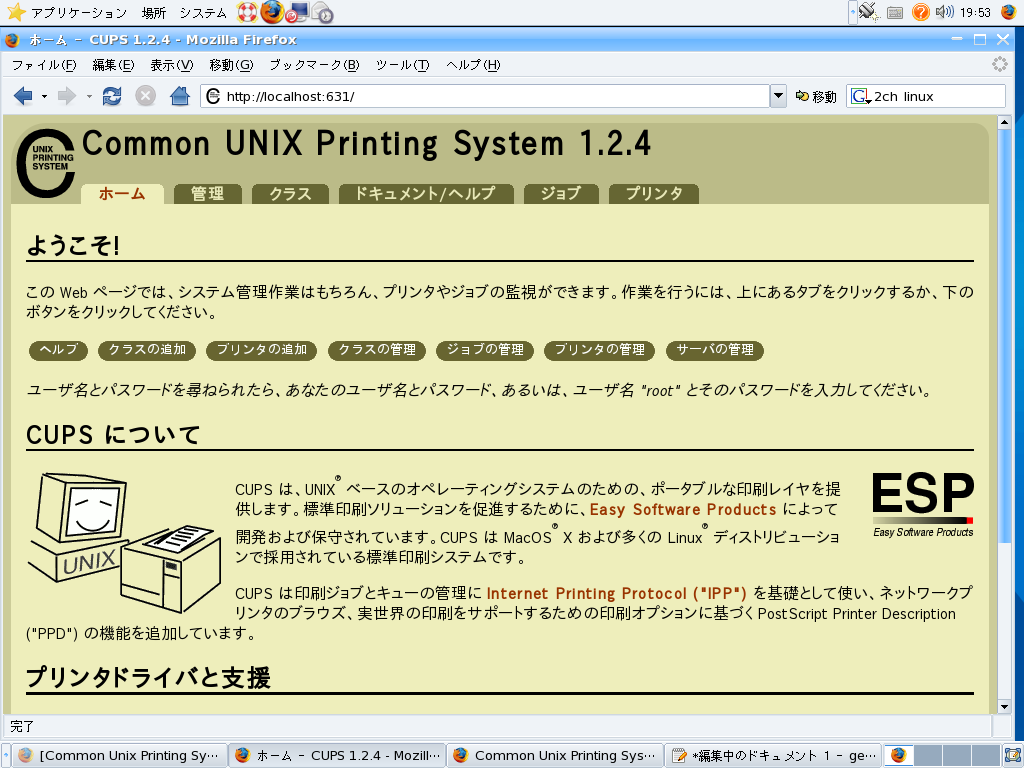Screen dimensions: 1024x768
Task: Open the システム panel menu
Action: coord(203,12)
